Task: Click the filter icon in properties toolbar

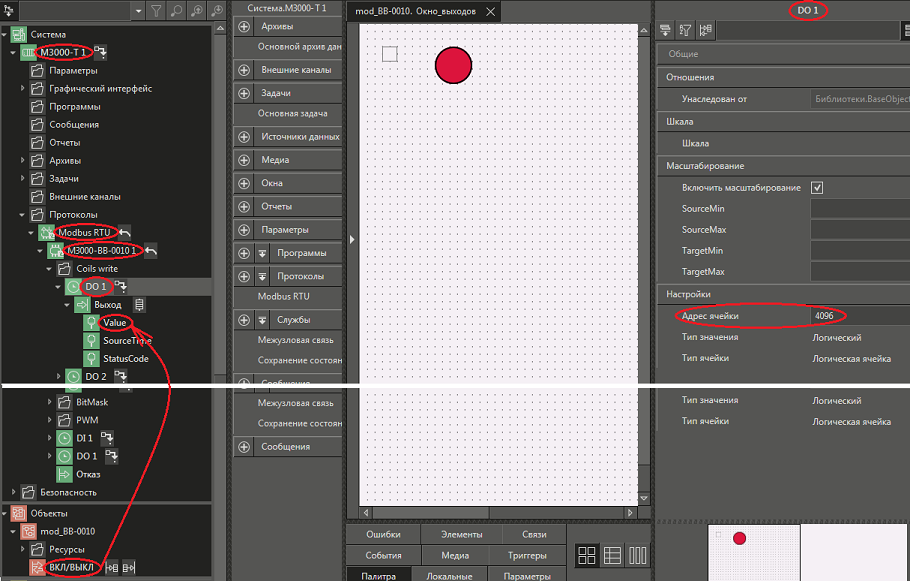Action: 687,30
